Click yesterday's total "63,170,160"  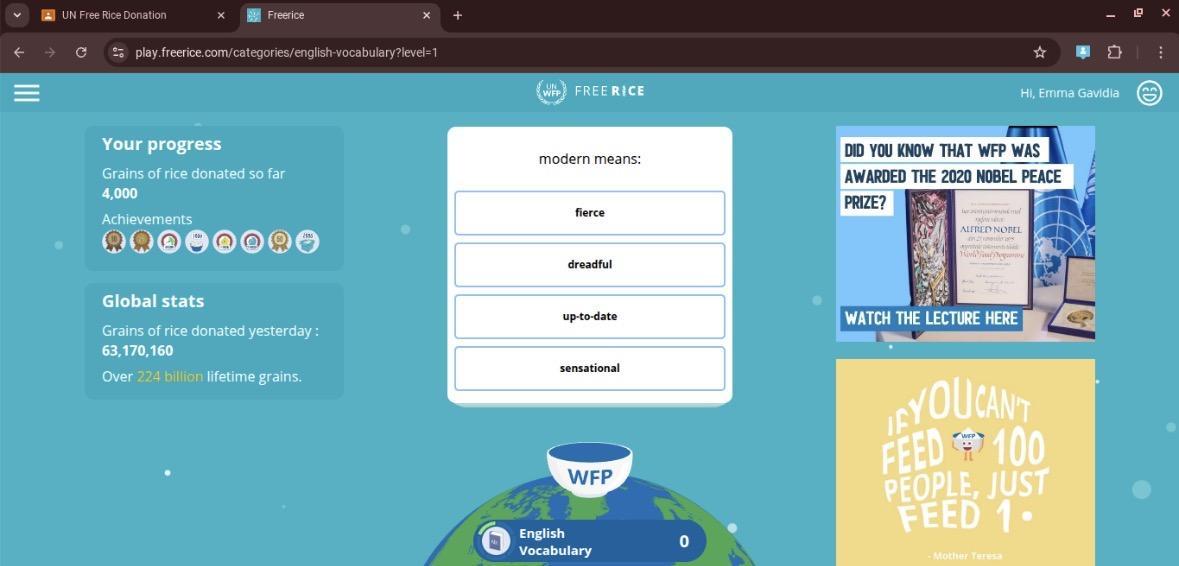138,350
